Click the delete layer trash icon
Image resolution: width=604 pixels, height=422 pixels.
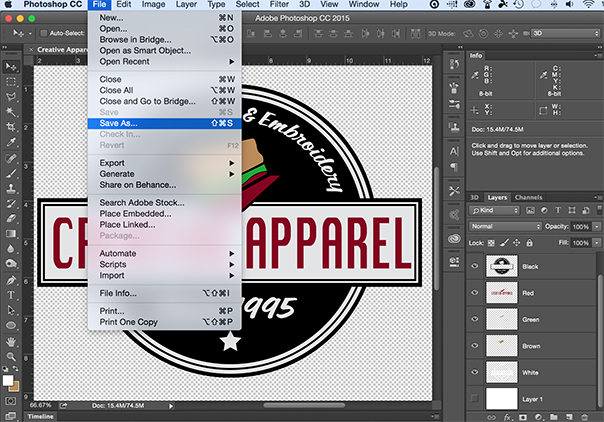584,417
